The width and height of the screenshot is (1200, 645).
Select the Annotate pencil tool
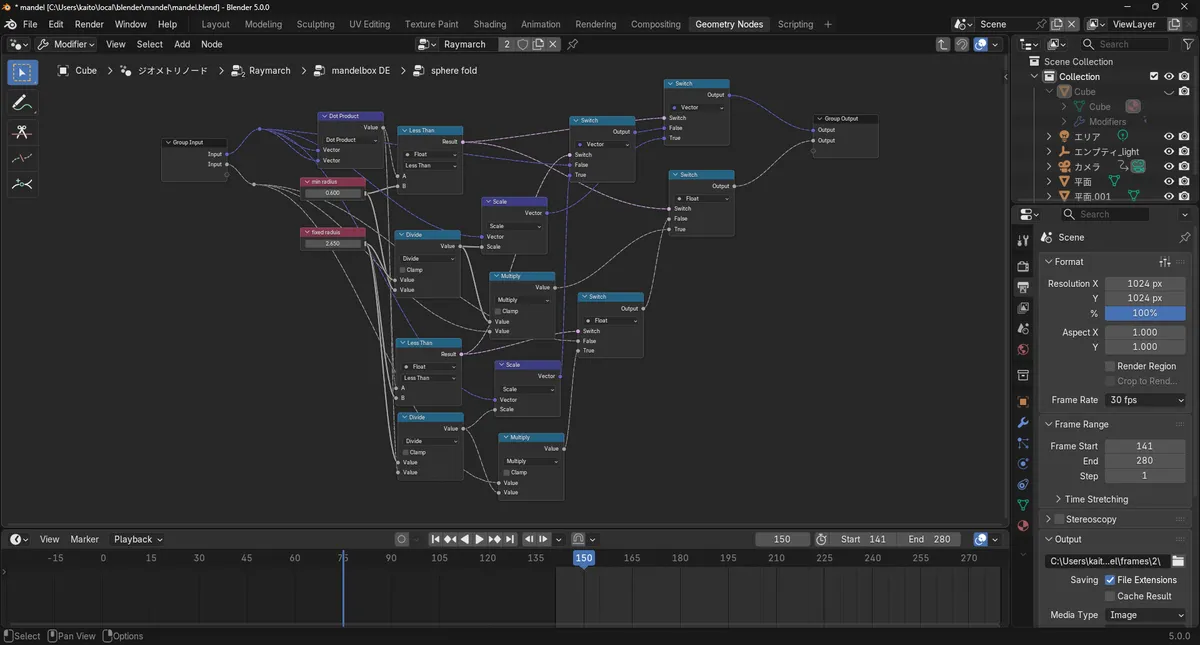tap(22, 103)
